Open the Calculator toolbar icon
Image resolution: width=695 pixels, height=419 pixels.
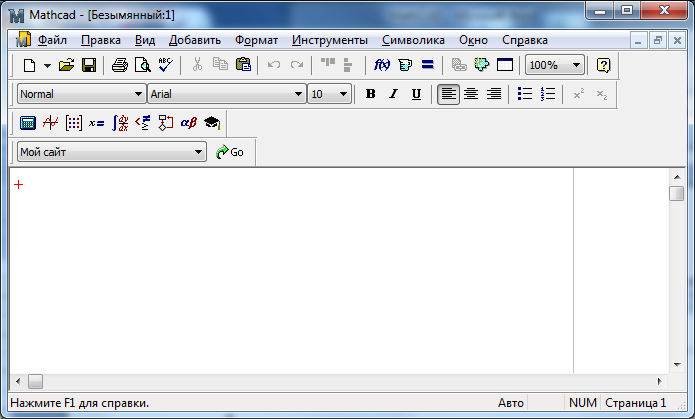point(27,123)
